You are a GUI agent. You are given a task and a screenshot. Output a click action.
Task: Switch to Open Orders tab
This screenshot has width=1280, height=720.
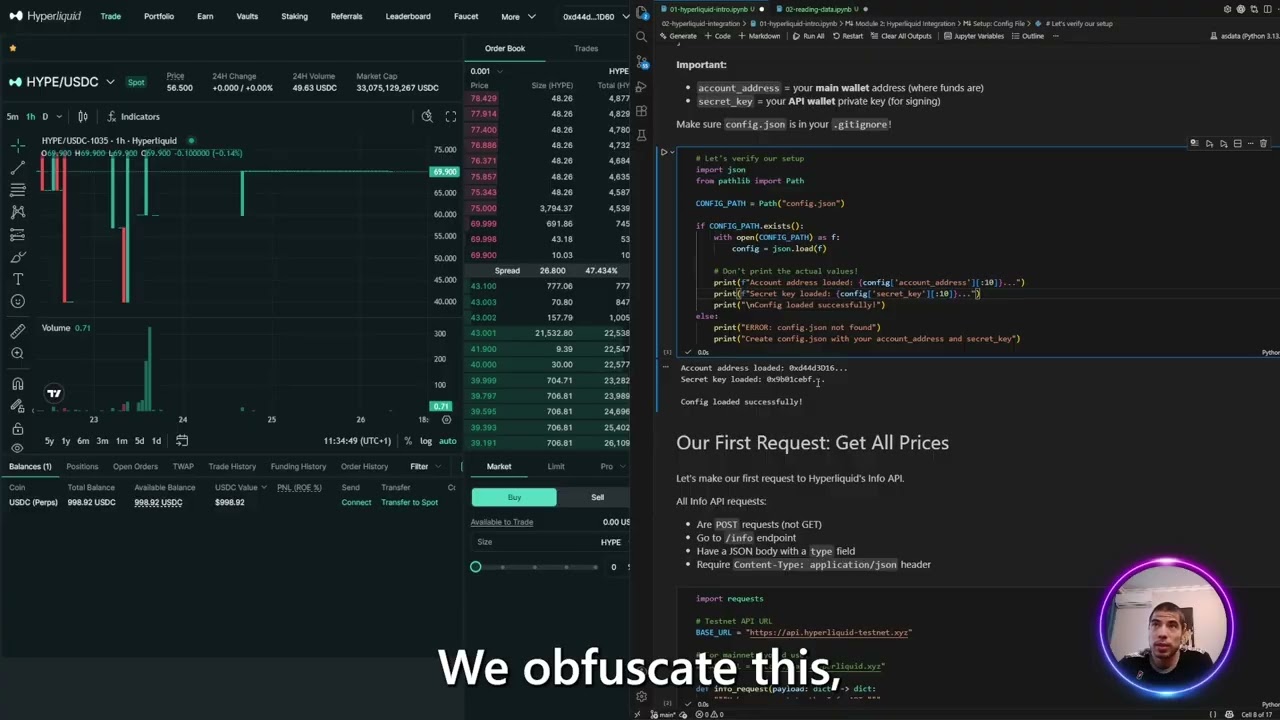coord(135,466)
